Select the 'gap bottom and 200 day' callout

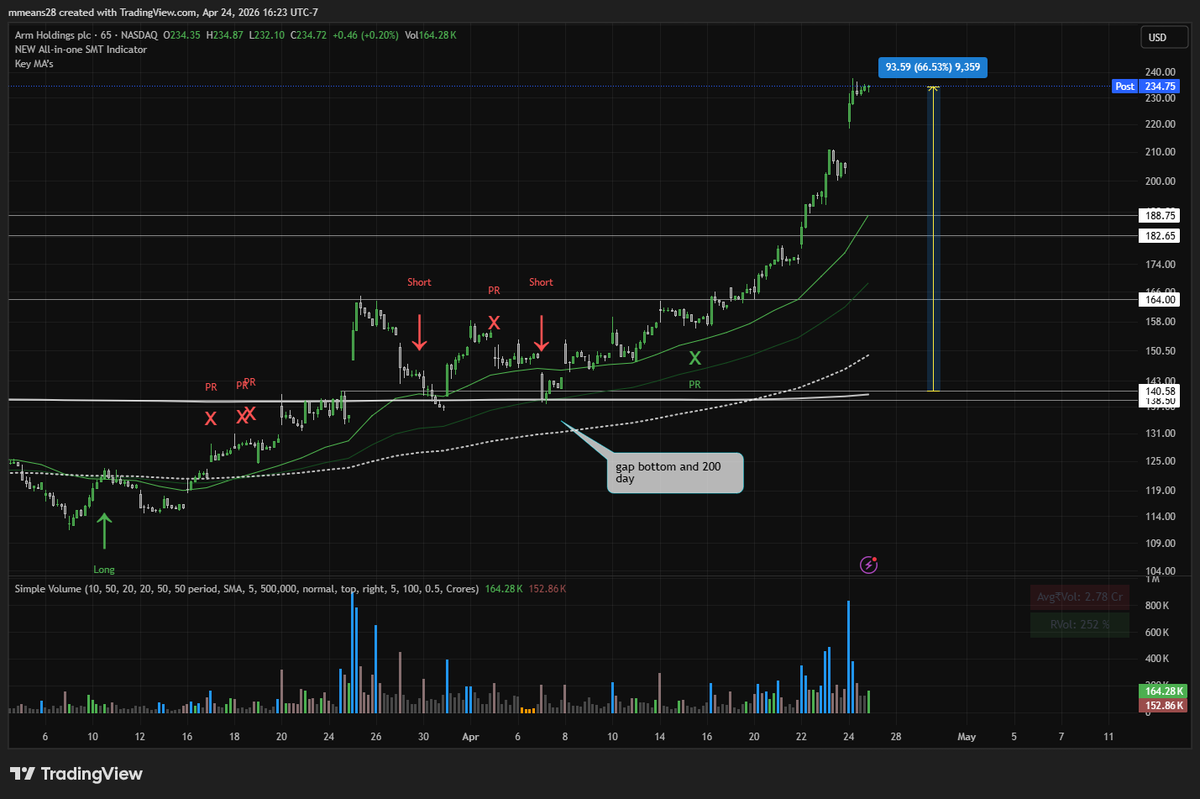coord(677,472)
